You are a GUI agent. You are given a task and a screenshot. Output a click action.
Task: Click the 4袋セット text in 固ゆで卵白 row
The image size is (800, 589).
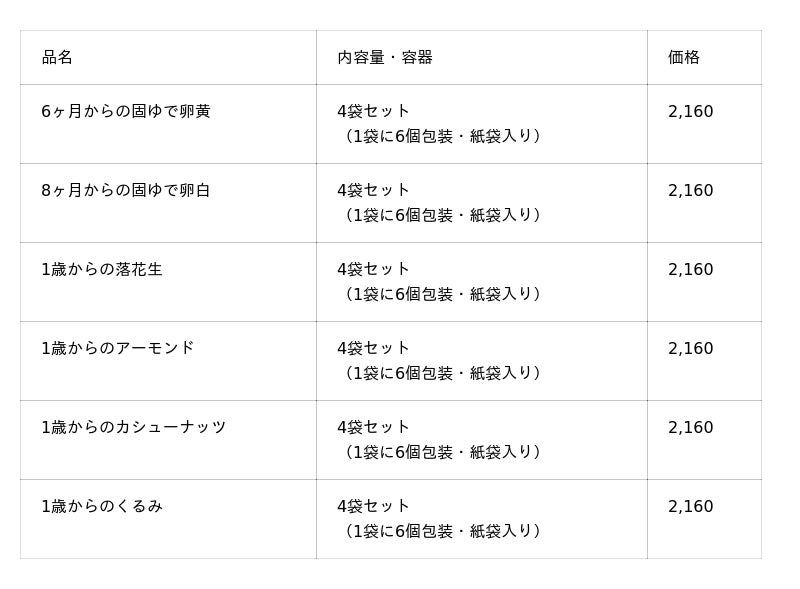[x=374, y=191]
